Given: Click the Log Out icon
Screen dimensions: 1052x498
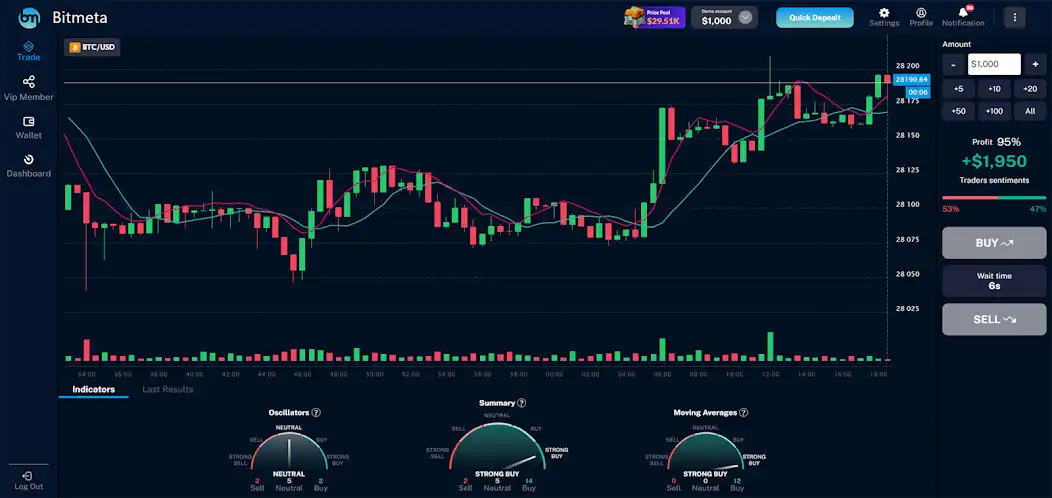Looking at the screenshot, I should (28, 475).
